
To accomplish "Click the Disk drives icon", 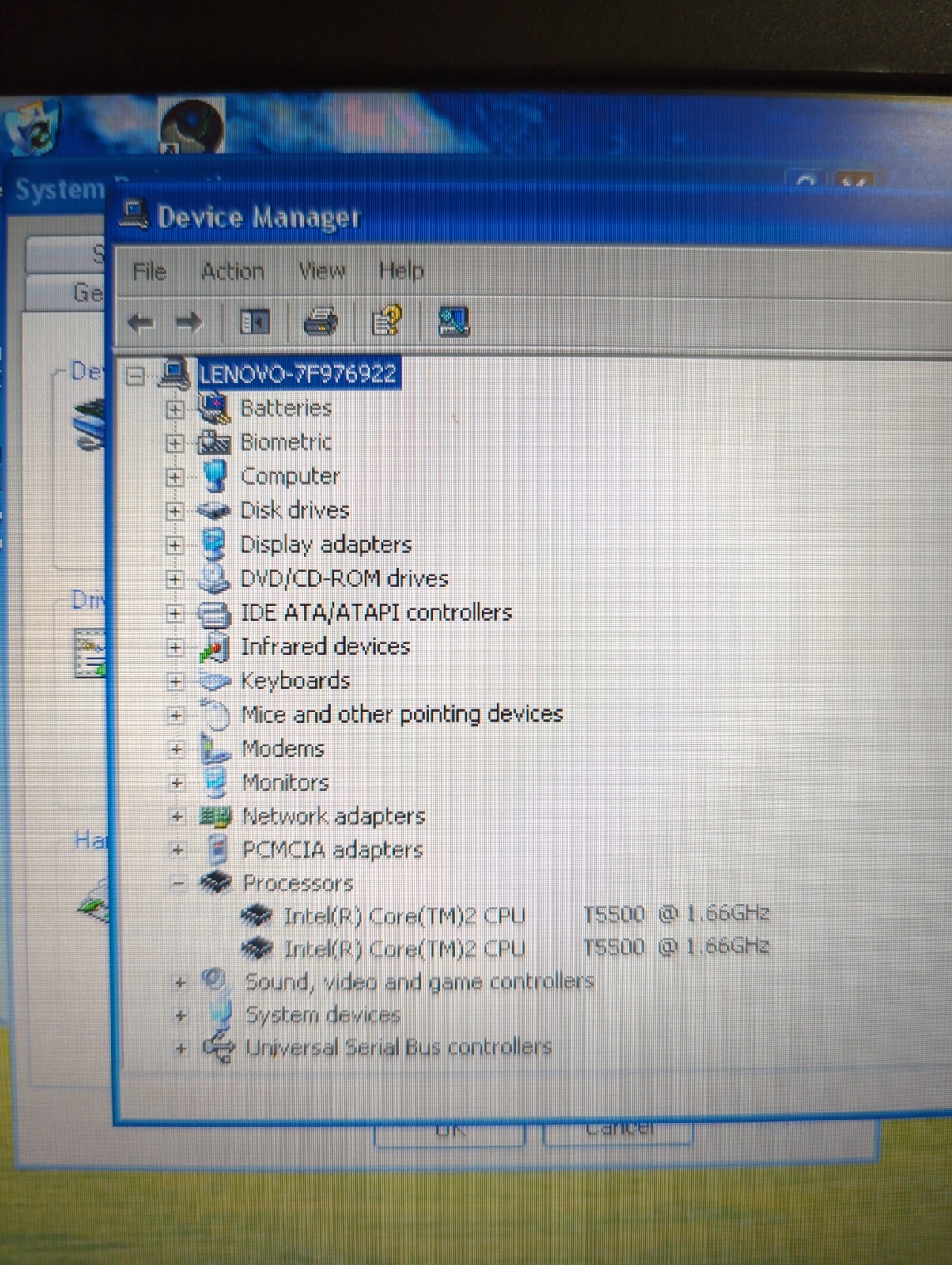I will point(213,511).
